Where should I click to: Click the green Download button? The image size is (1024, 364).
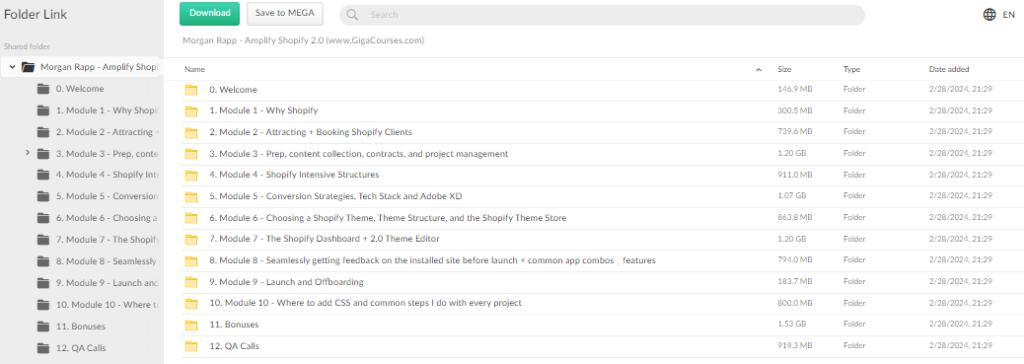tap(210, 13)
